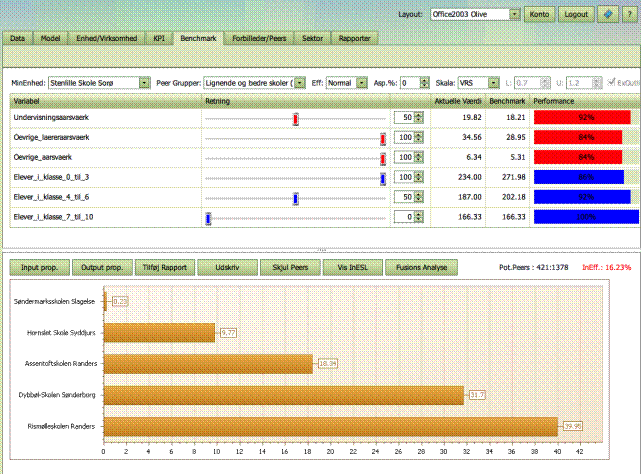The height and width of the screenshot is (475, 642).
Task: Expand the MinEnhed dropdown for Stenlille Skole
Action: [x=145, y=83]
